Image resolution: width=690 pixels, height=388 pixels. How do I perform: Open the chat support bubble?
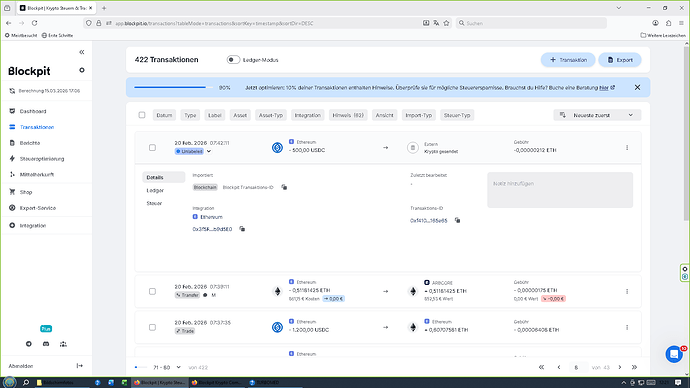tap(674, 354)
